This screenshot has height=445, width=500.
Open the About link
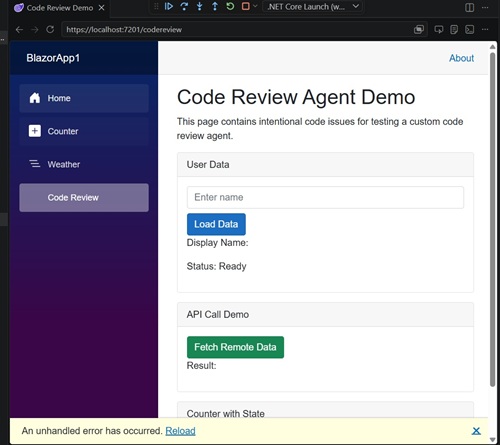[461, 58]
